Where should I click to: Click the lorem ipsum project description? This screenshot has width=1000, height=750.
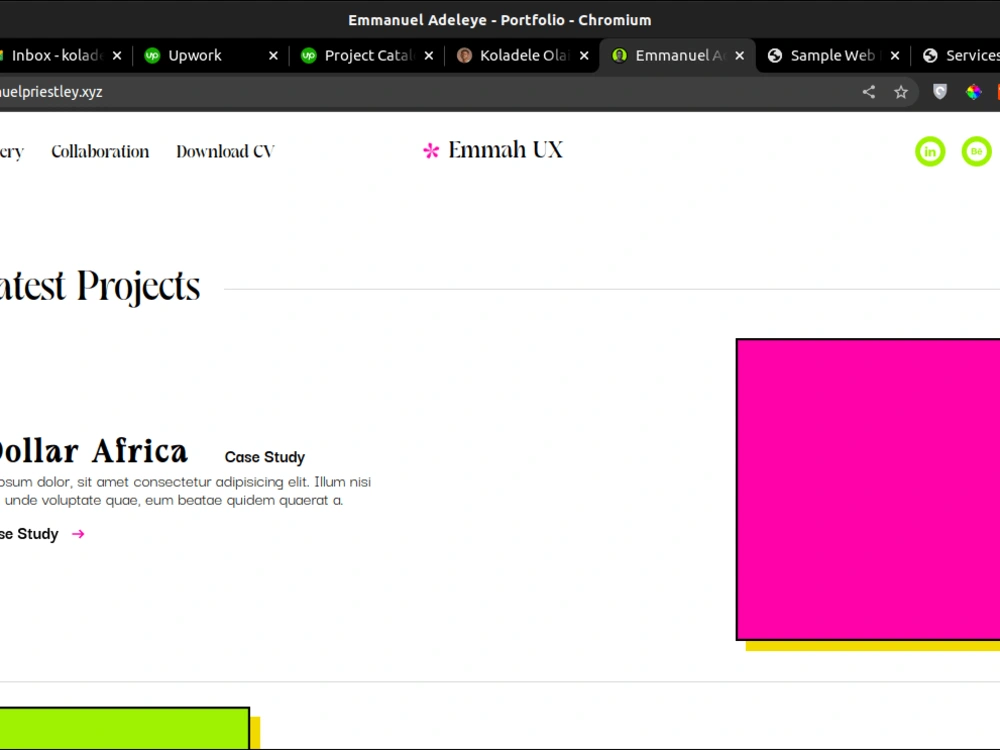pos(185,491)
